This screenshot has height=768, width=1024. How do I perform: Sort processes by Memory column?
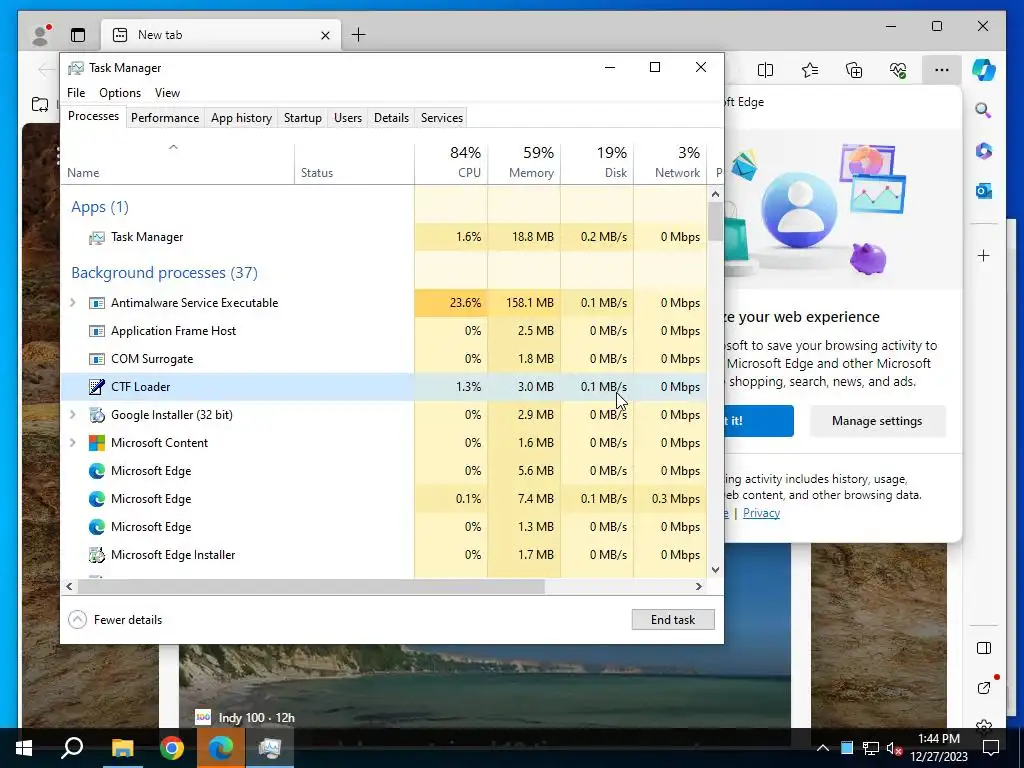pyautogui.click(x=524, y=163)
